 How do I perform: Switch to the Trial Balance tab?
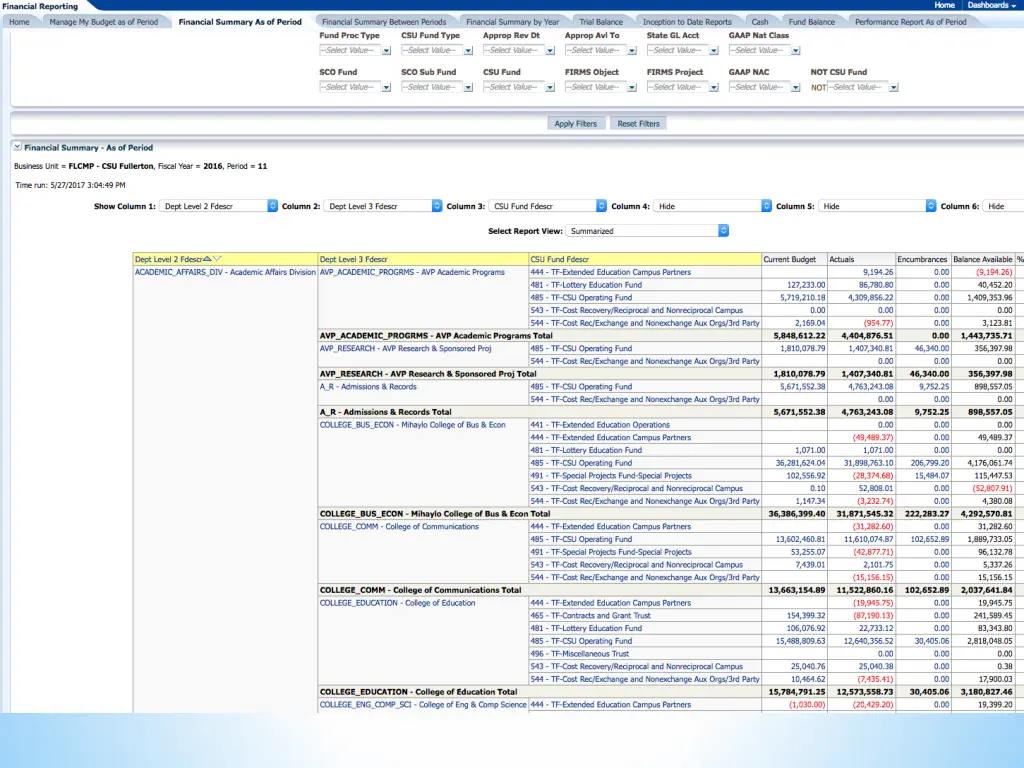click(601, 22)
